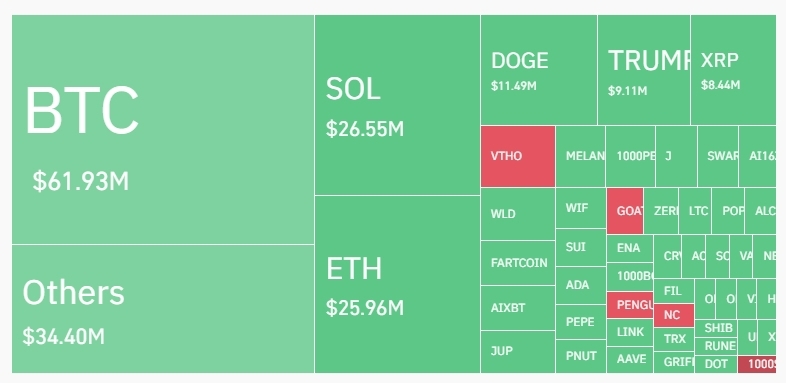Select the SHIB tile
Viewport: 786px width, 383px height.
pos(716,329)
